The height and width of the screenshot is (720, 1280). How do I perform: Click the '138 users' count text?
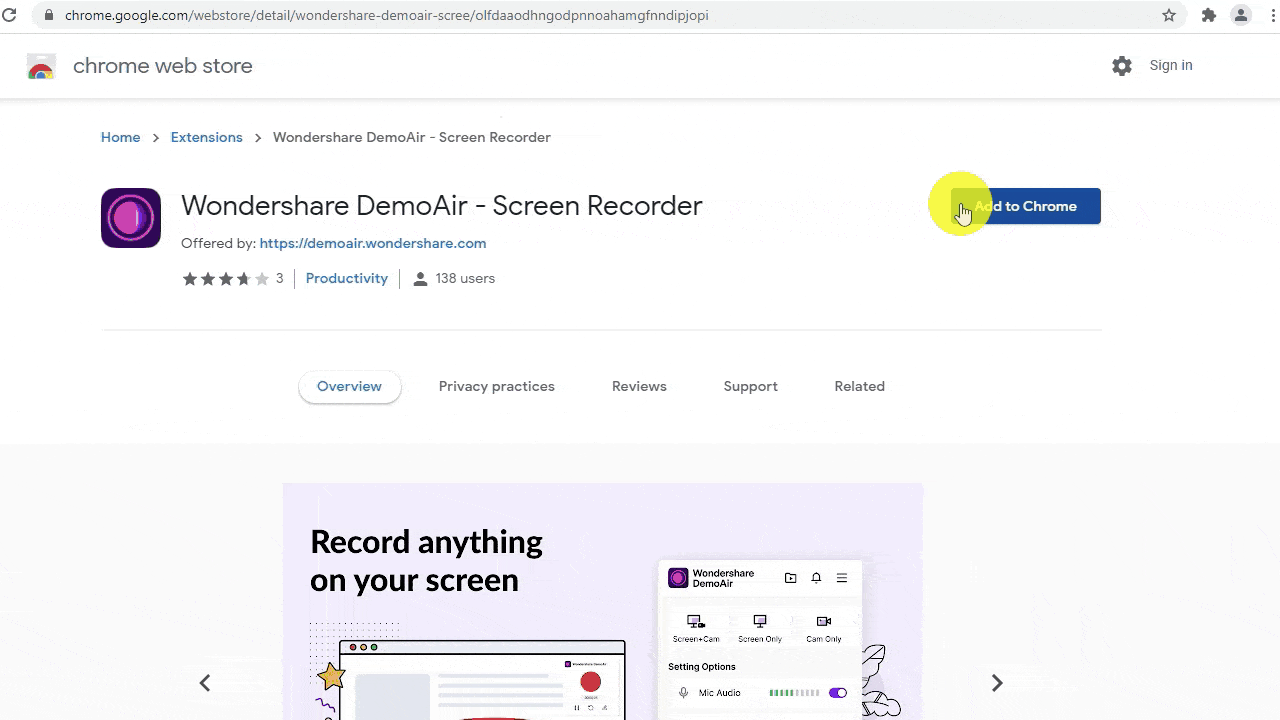coord(465,279)
